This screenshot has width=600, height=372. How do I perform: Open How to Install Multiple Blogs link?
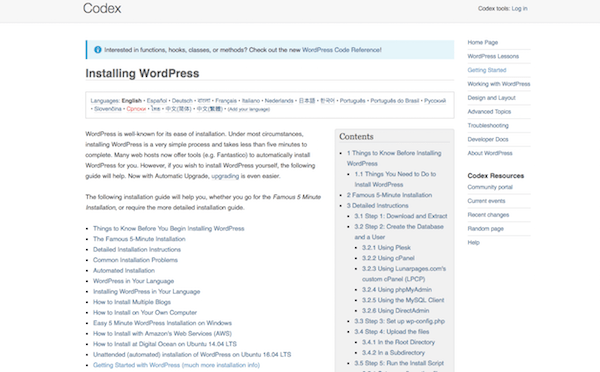(x=132, y=302)
